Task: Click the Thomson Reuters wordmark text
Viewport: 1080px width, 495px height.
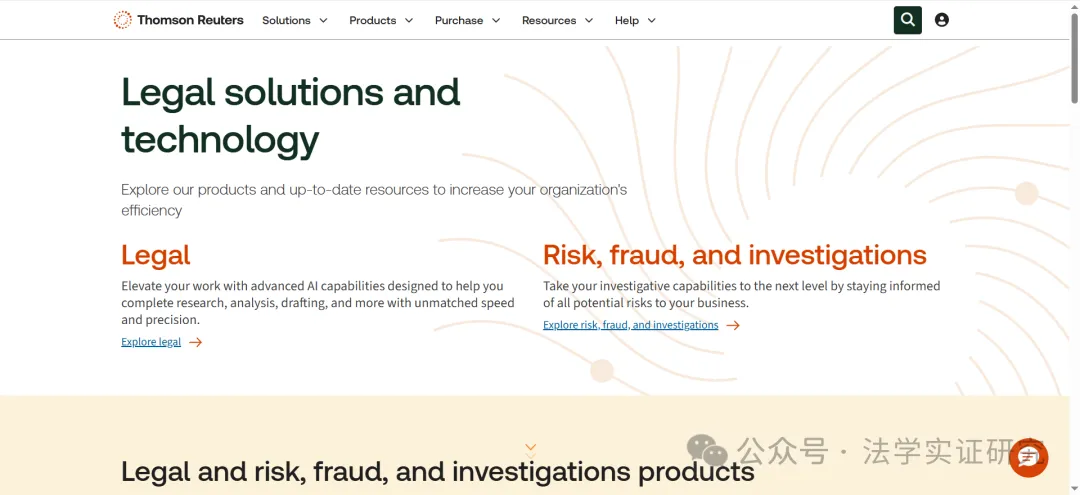Action: tap(190, 20)
